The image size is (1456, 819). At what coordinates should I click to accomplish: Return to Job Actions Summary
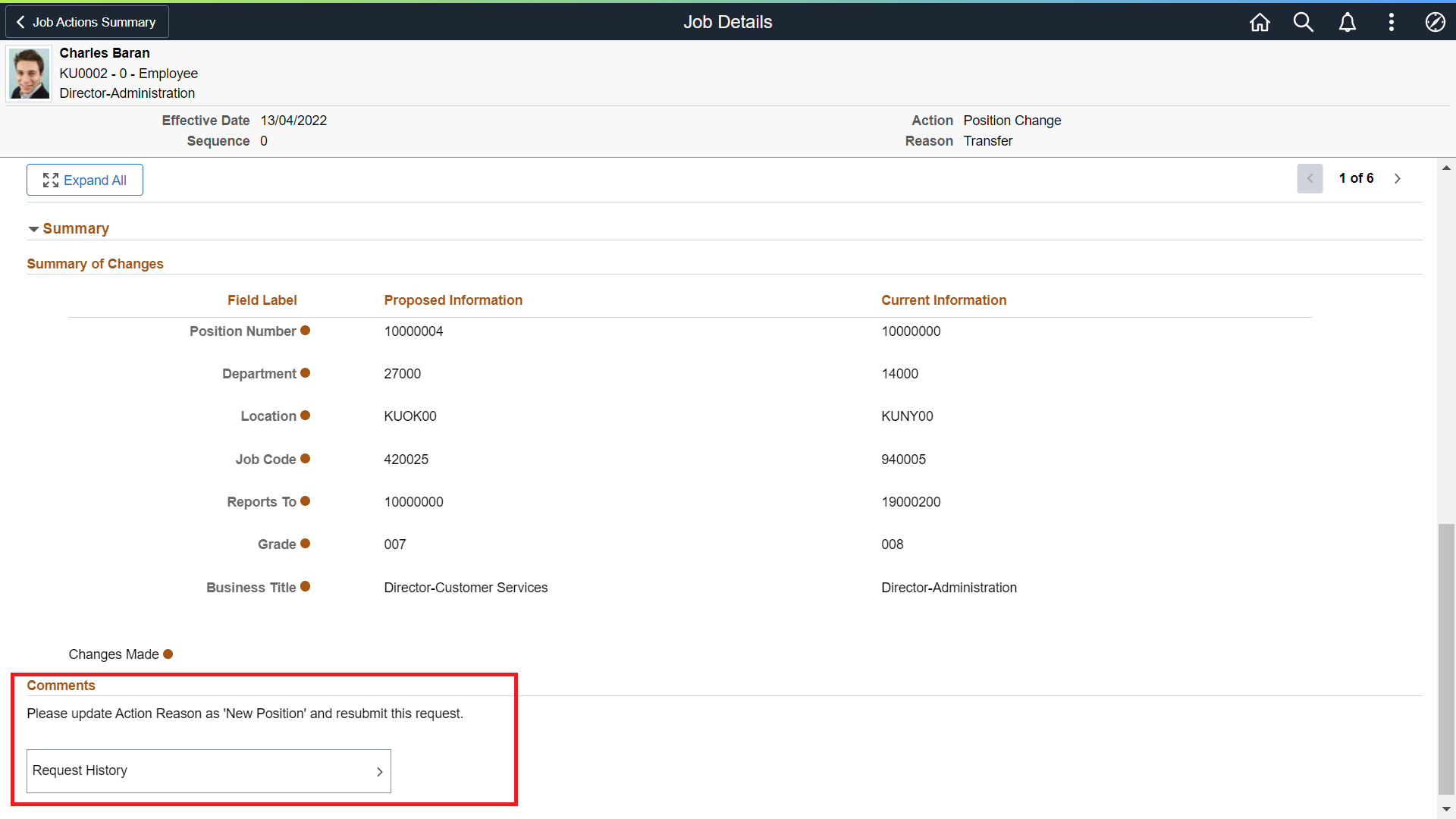[x=86, y=21]
